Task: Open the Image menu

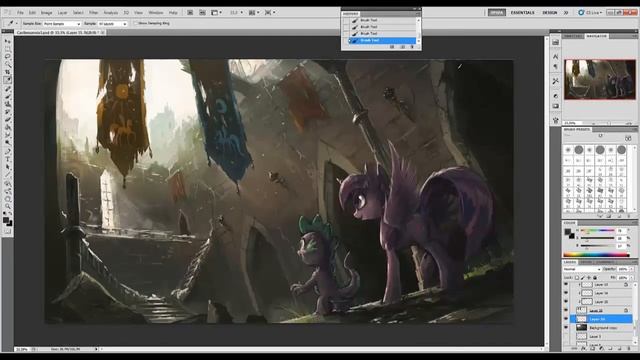Action: pyautogui.click(x=46, y=13)
